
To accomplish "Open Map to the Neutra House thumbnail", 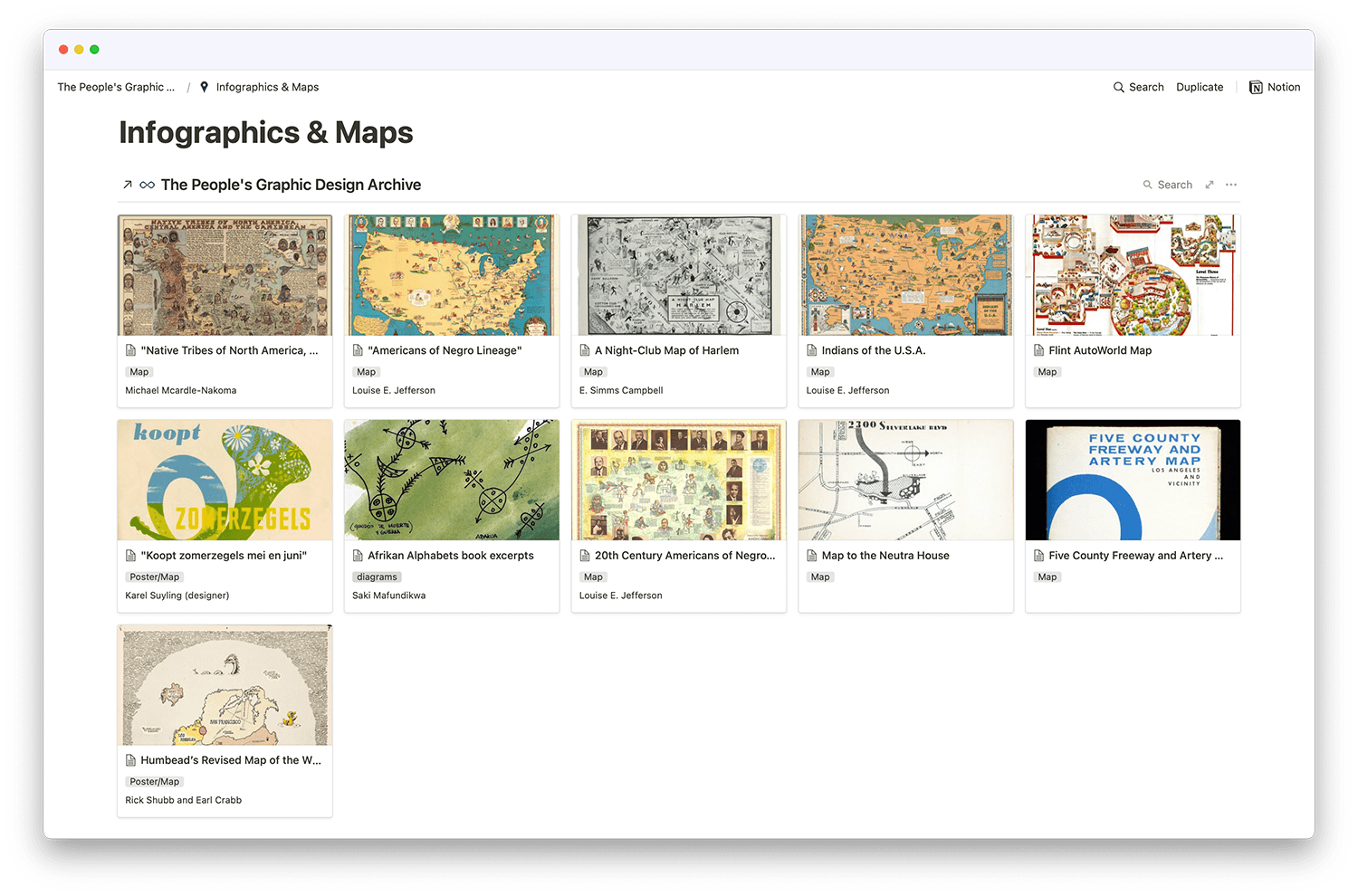I will [906, 480].
